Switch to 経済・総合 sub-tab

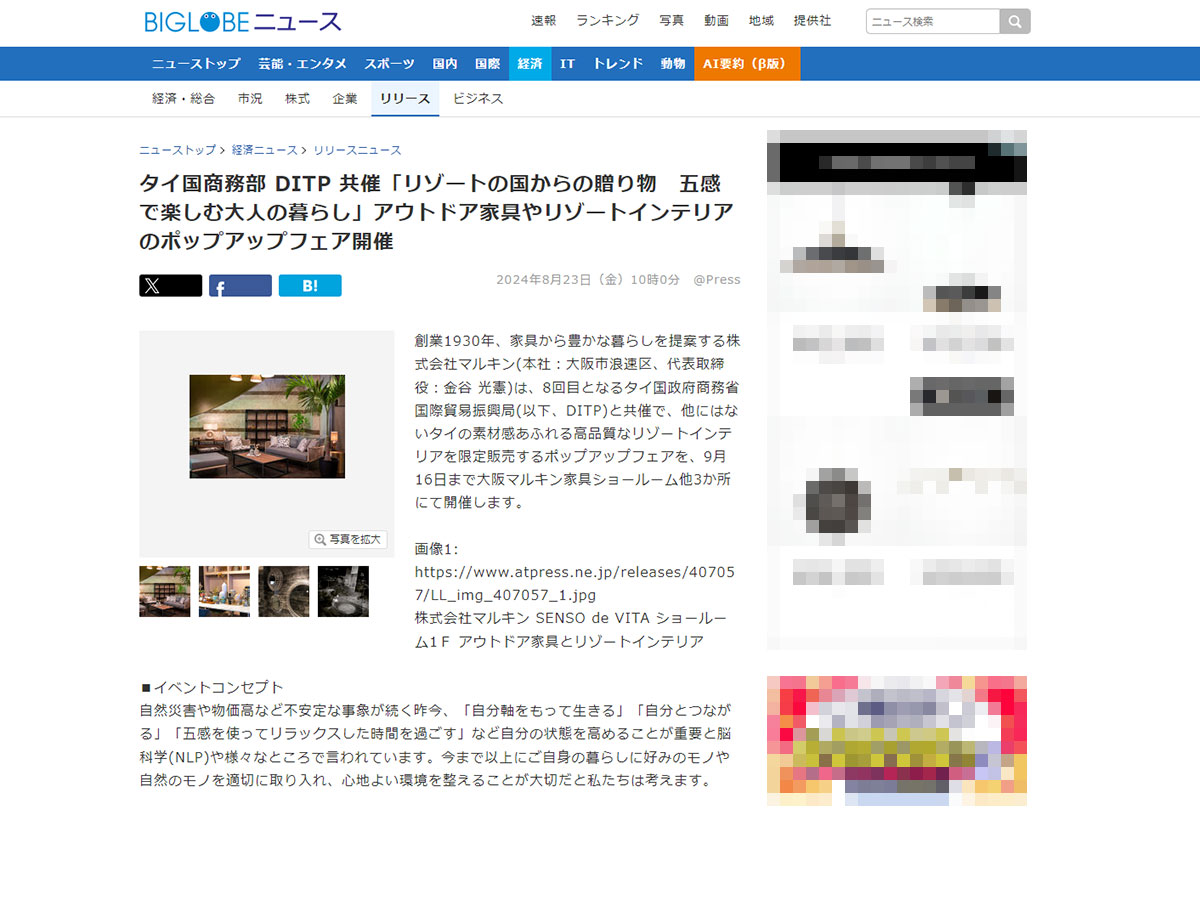[x=183, y=99]
